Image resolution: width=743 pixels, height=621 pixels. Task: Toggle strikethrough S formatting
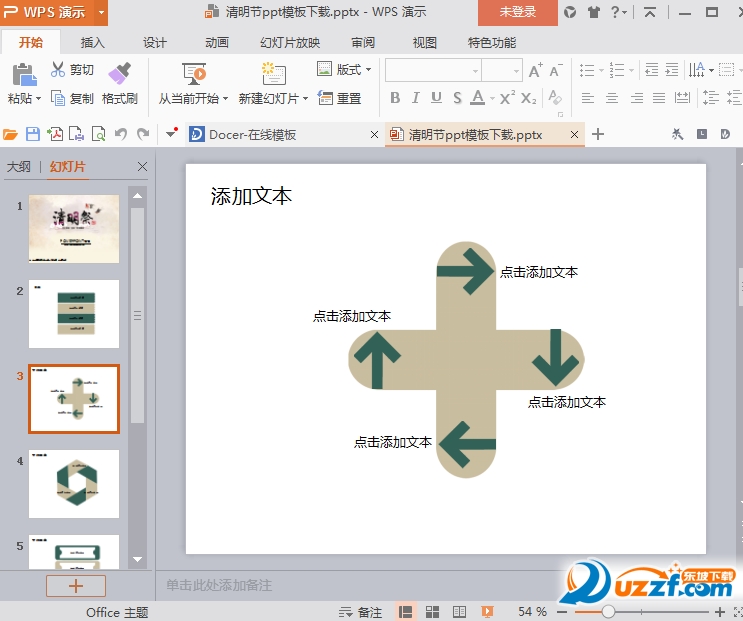457,98
